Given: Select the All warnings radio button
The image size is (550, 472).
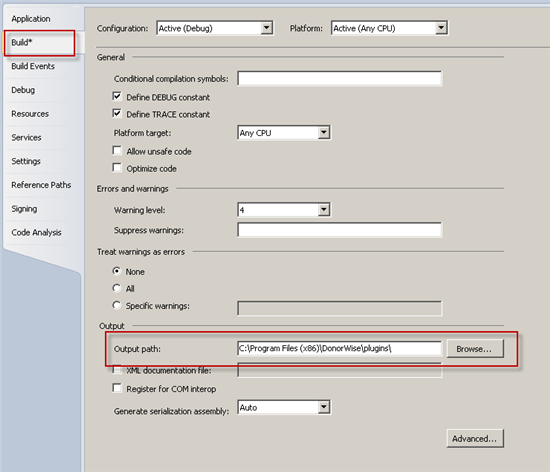Looking at the screenshot, I should pos(116,288).
